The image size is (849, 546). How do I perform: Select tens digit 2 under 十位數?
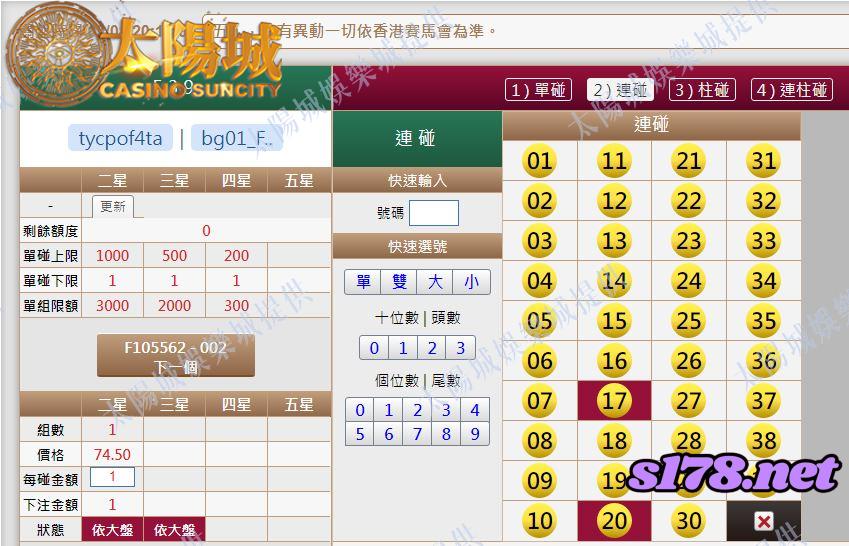tap(432, 348)
